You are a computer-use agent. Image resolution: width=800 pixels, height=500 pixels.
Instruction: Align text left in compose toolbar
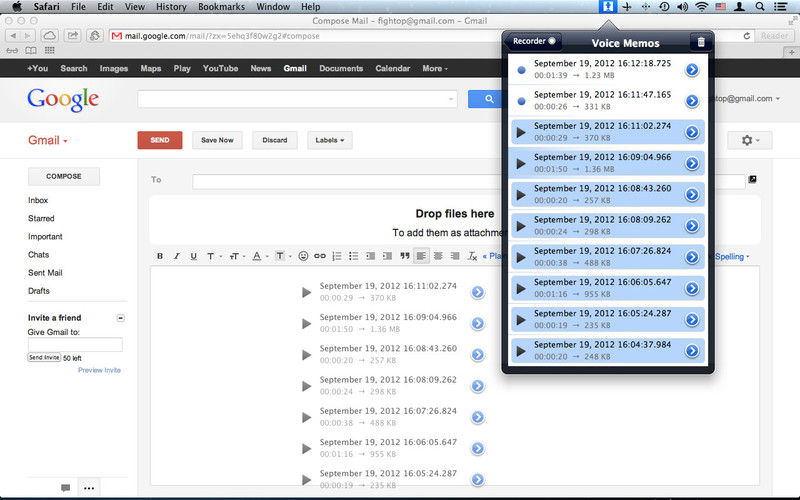421,256
